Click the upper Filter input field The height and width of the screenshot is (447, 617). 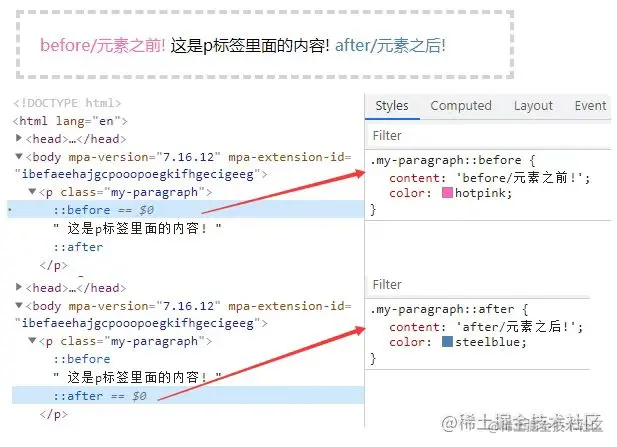488,136
